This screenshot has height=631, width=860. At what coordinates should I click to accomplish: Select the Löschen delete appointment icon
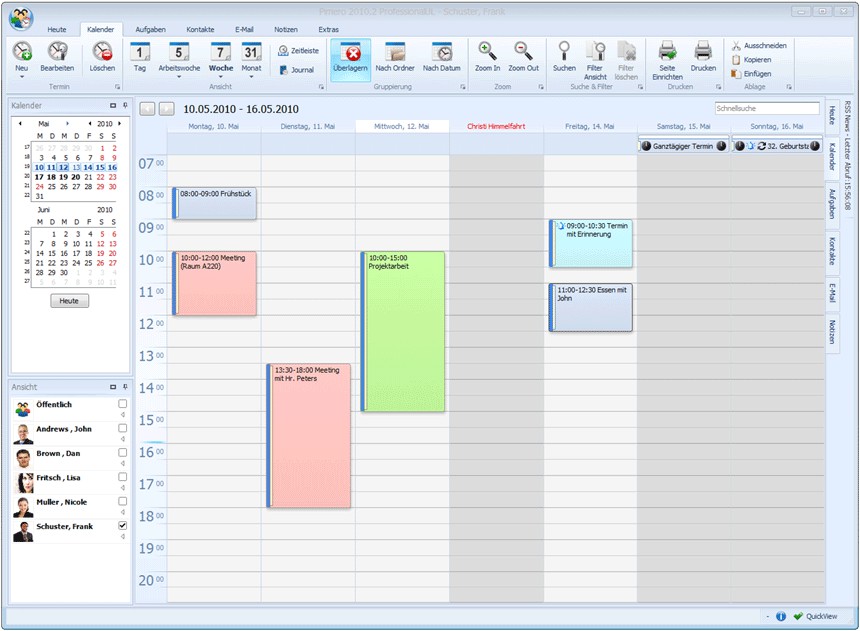pos(102,52)
